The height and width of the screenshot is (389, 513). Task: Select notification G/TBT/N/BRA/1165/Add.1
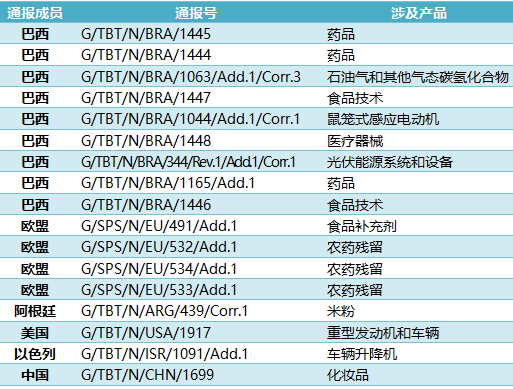(168, 183)
